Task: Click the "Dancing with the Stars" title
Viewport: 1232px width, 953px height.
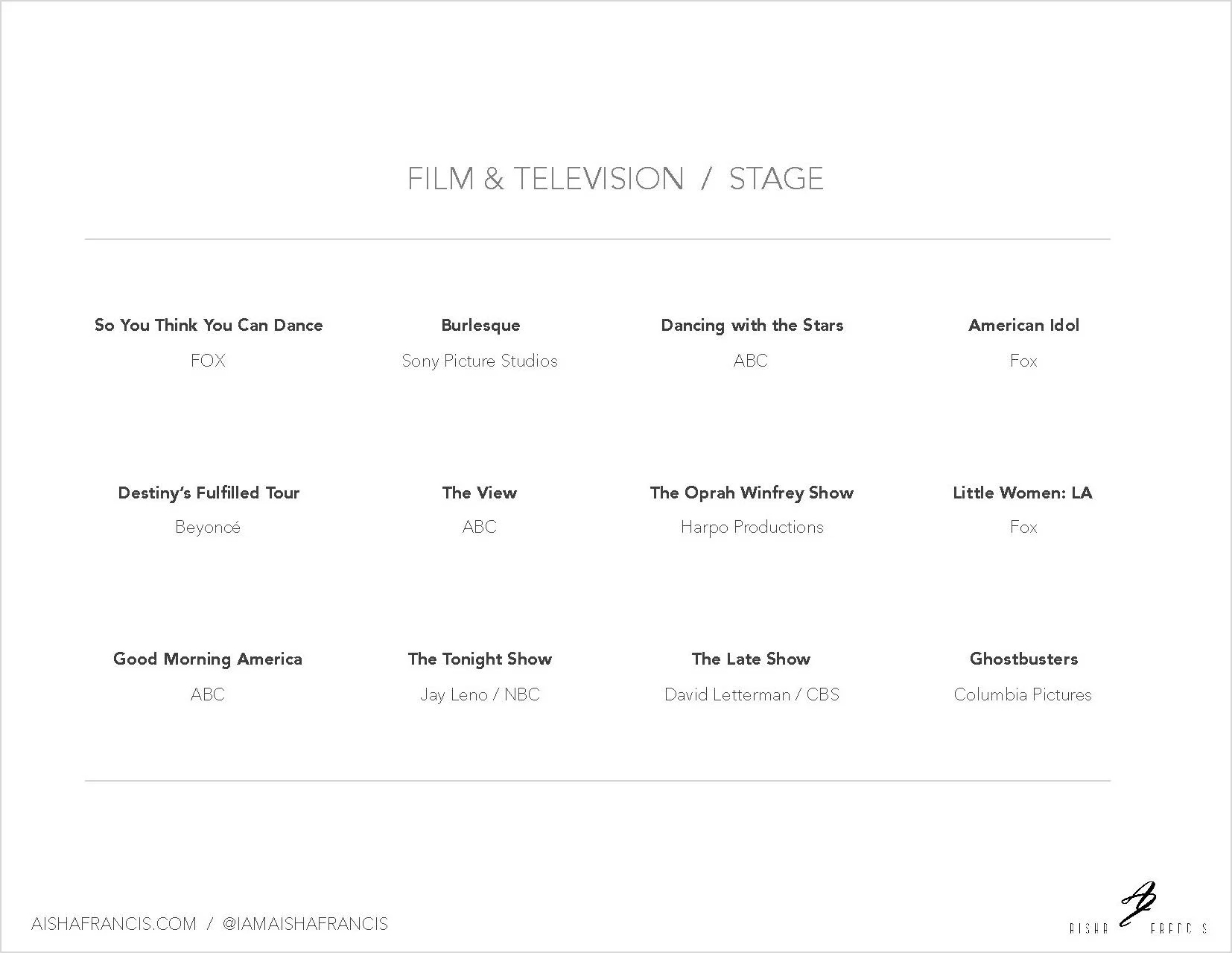Action: tap(752, 326)
